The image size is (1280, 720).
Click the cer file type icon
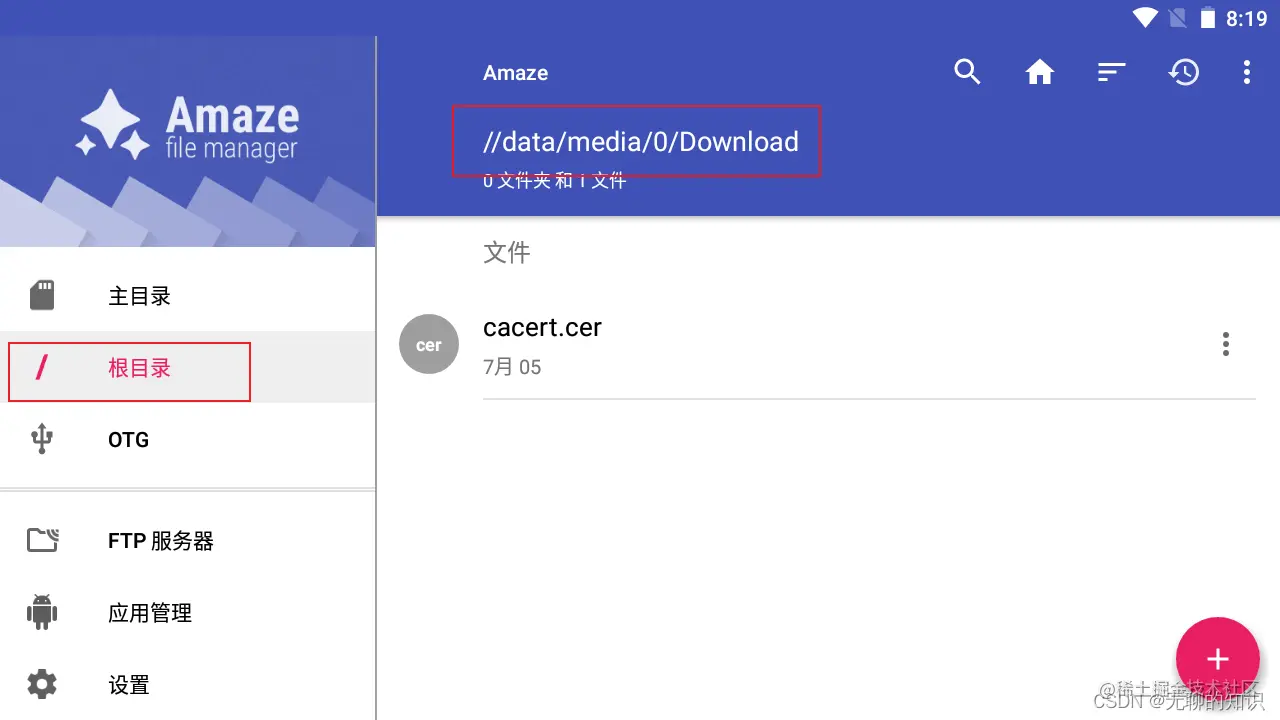click(429, 345)
